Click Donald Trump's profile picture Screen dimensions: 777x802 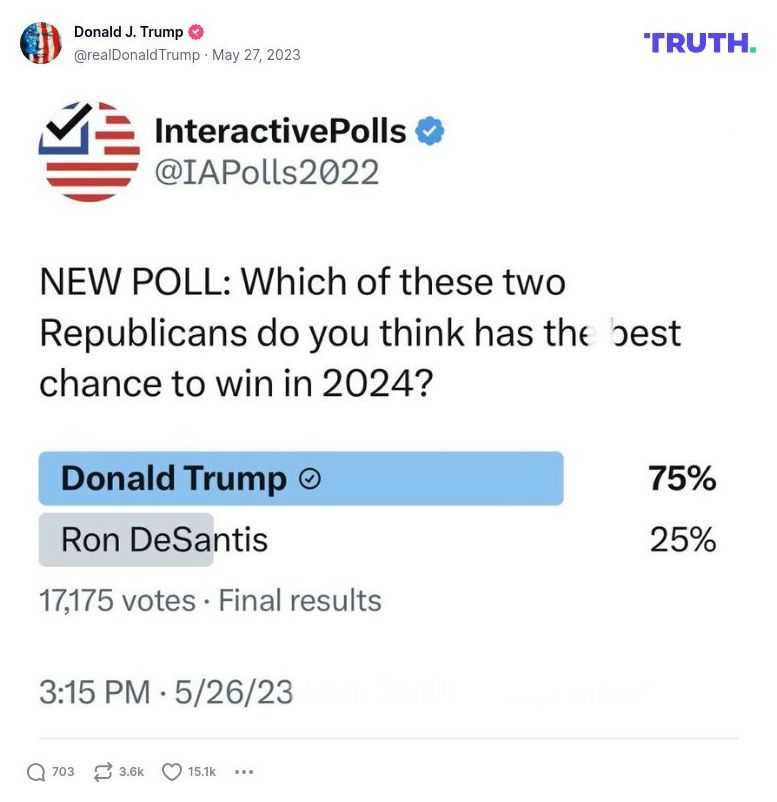click(42, 43)
